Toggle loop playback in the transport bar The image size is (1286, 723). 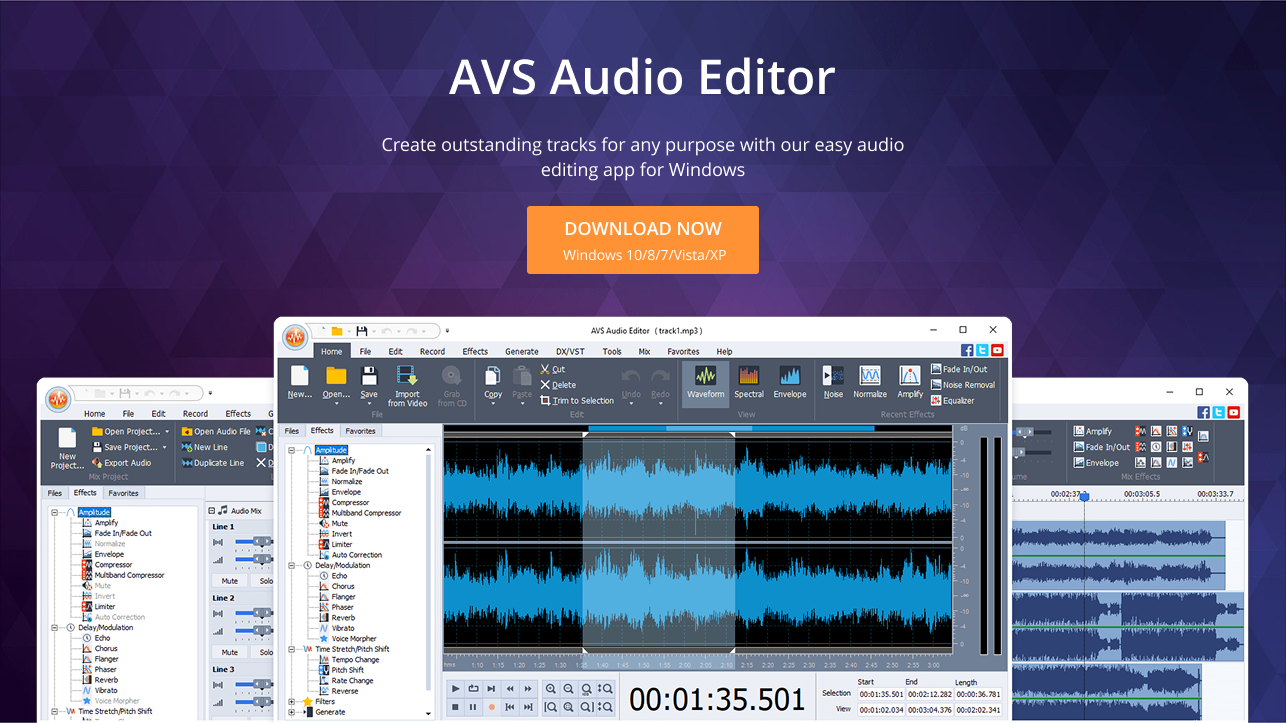click(x=473, y=688)
